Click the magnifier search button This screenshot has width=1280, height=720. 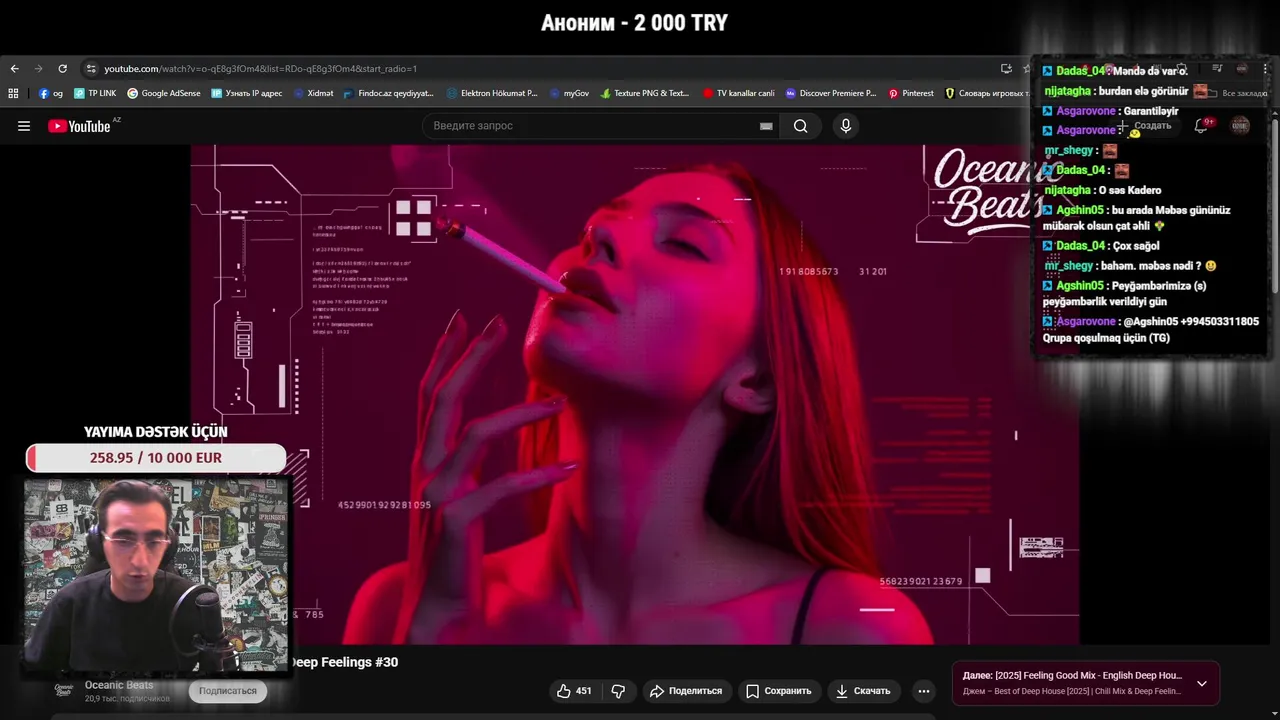[x=800, y=126]
